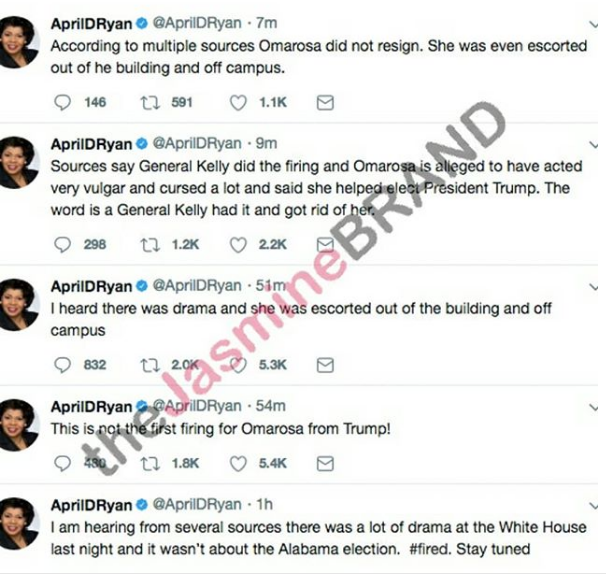
Task: Retweet the 'first firing' tweet with 1.8K retweets
Action: tap(150, 463)
